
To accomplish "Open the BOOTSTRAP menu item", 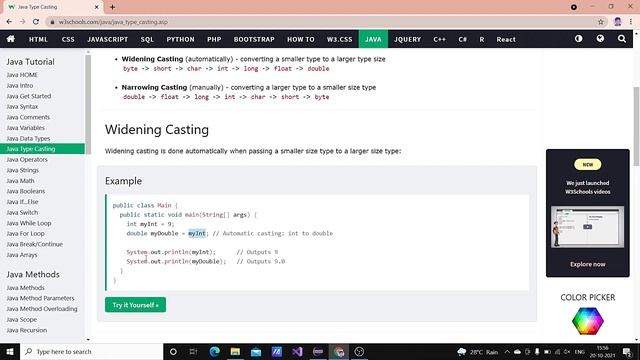I will coord(254,39).
